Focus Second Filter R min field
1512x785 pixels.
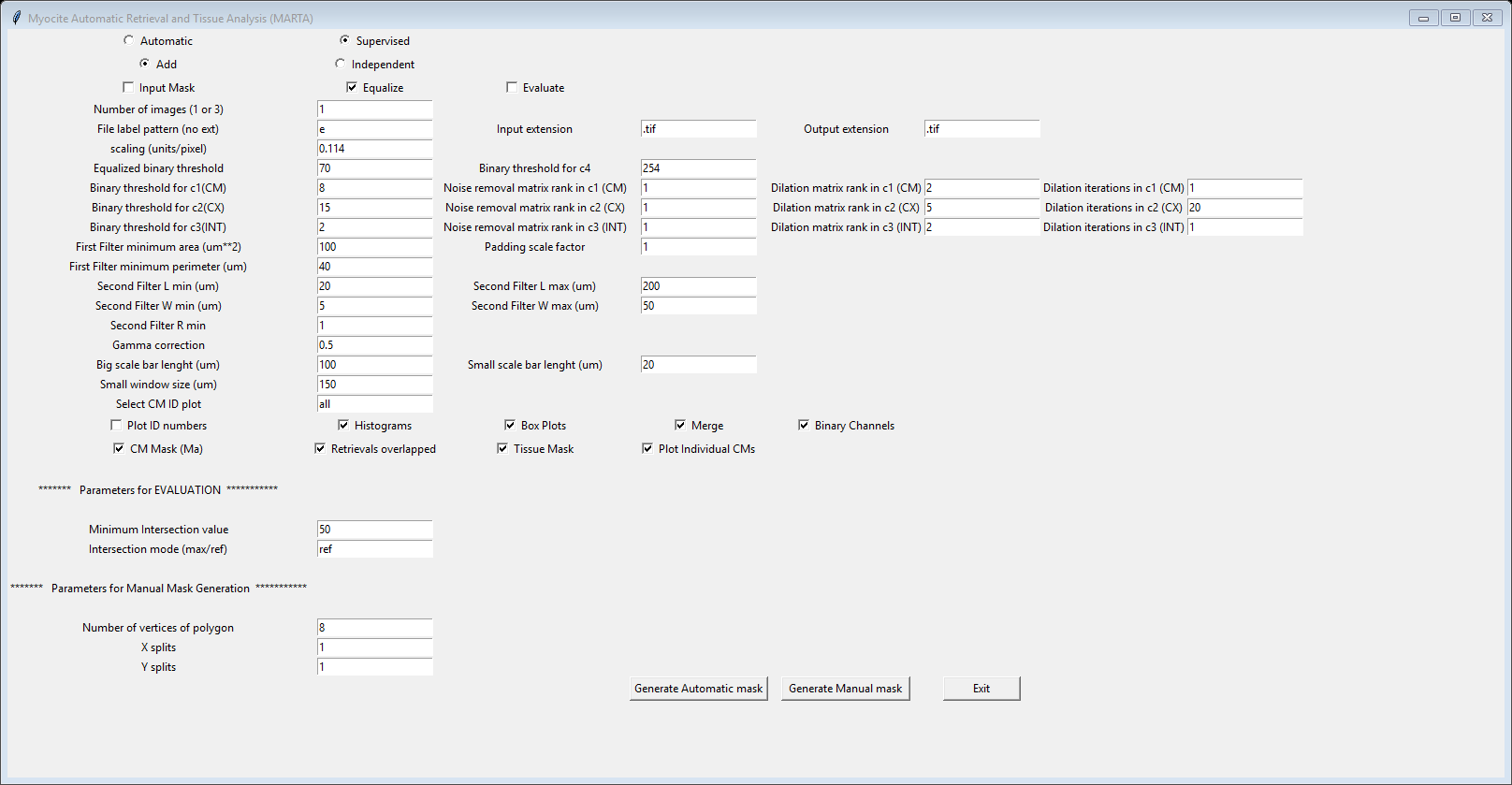click(x=374, y=326)
